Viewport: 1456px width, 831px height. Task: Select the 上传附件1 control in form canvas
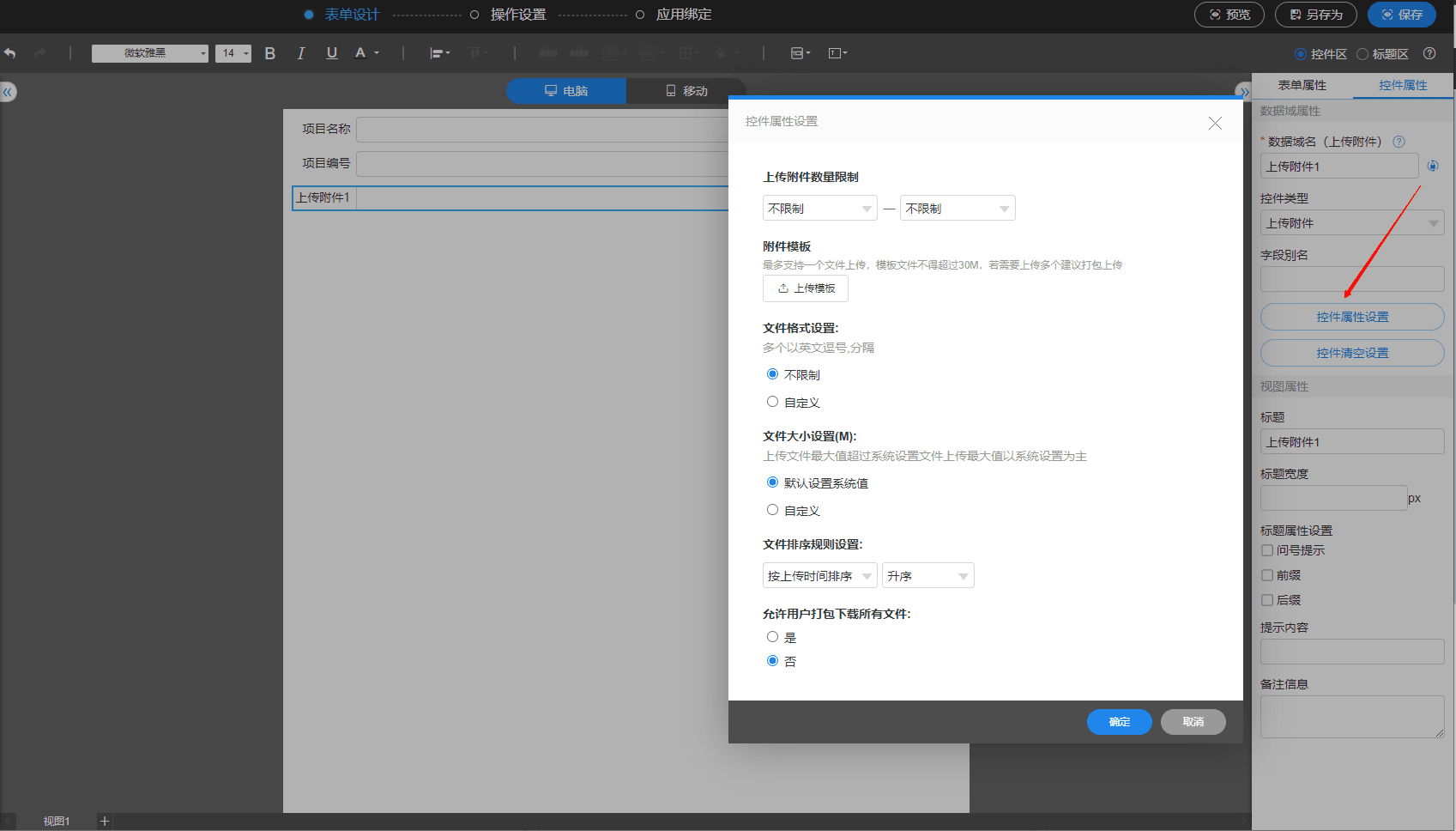[x=511, y=198]
